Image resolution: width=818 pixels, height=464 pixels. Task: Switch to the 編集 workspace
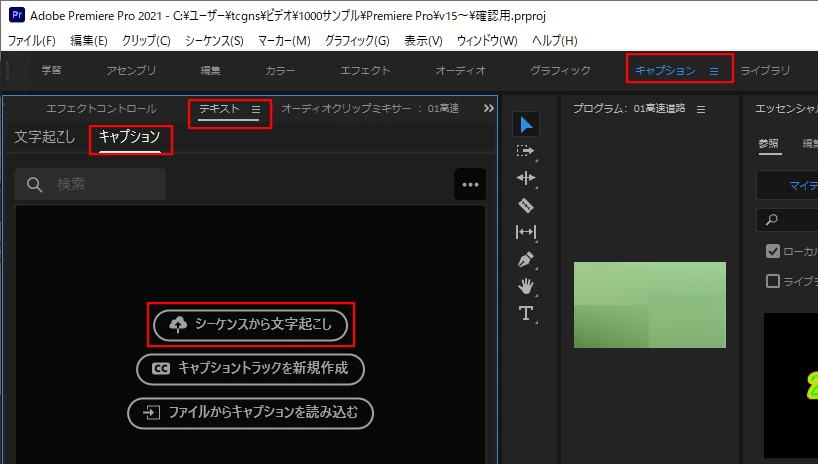click(210, 70)
